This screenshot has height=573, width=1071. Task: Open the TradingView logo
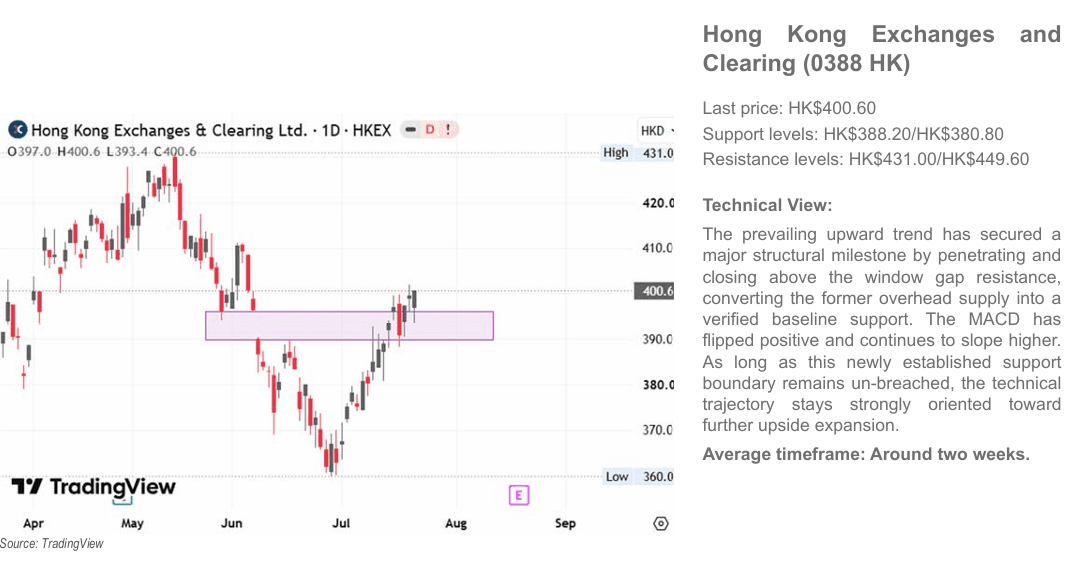tap(94, 486)
